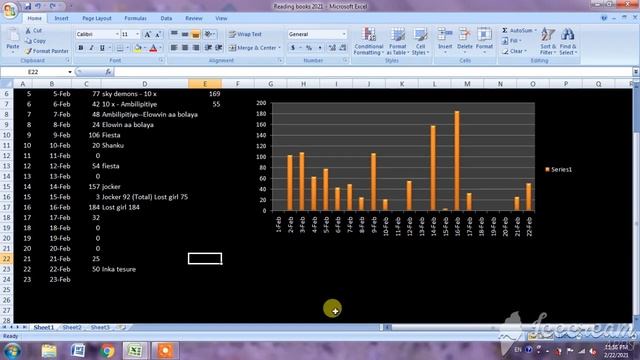Click the Series1 chart legend
This screenshot has height=360, width=640.
pos(558,169)
